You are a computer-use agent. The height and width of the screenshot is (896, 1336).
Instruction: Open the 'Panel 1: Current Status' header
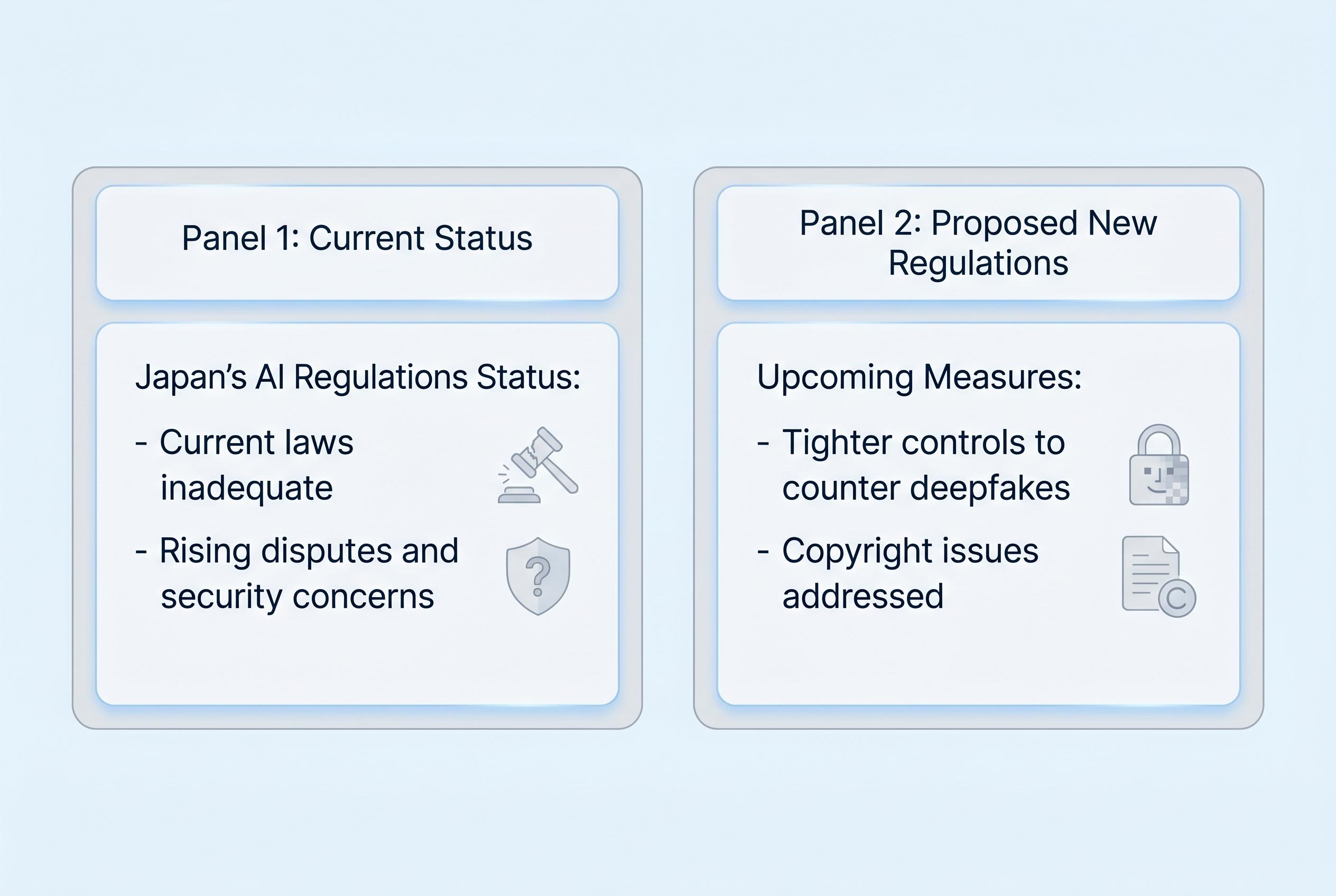[357, 238]
